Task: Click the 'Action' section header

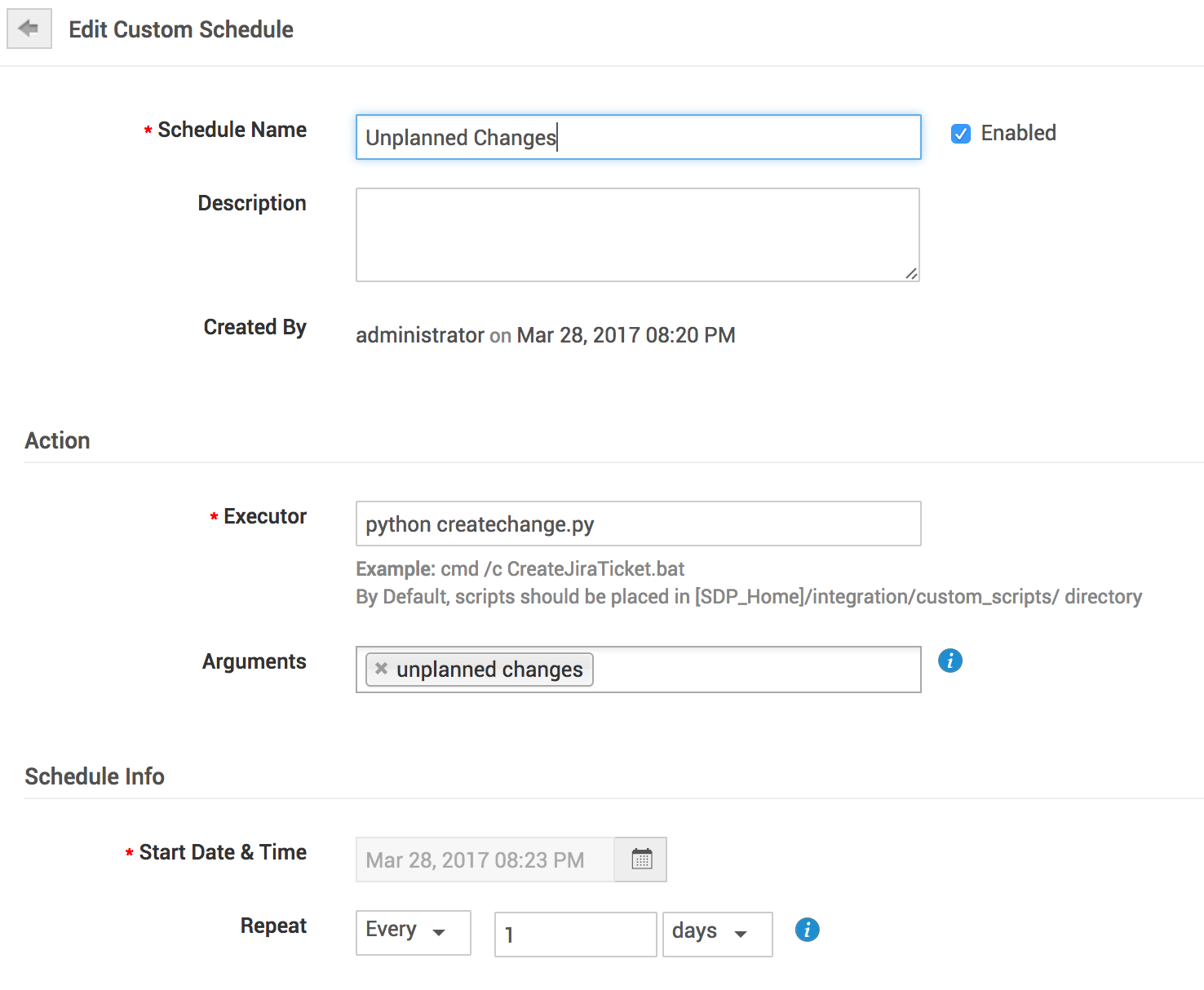Action: click(57, 440)
